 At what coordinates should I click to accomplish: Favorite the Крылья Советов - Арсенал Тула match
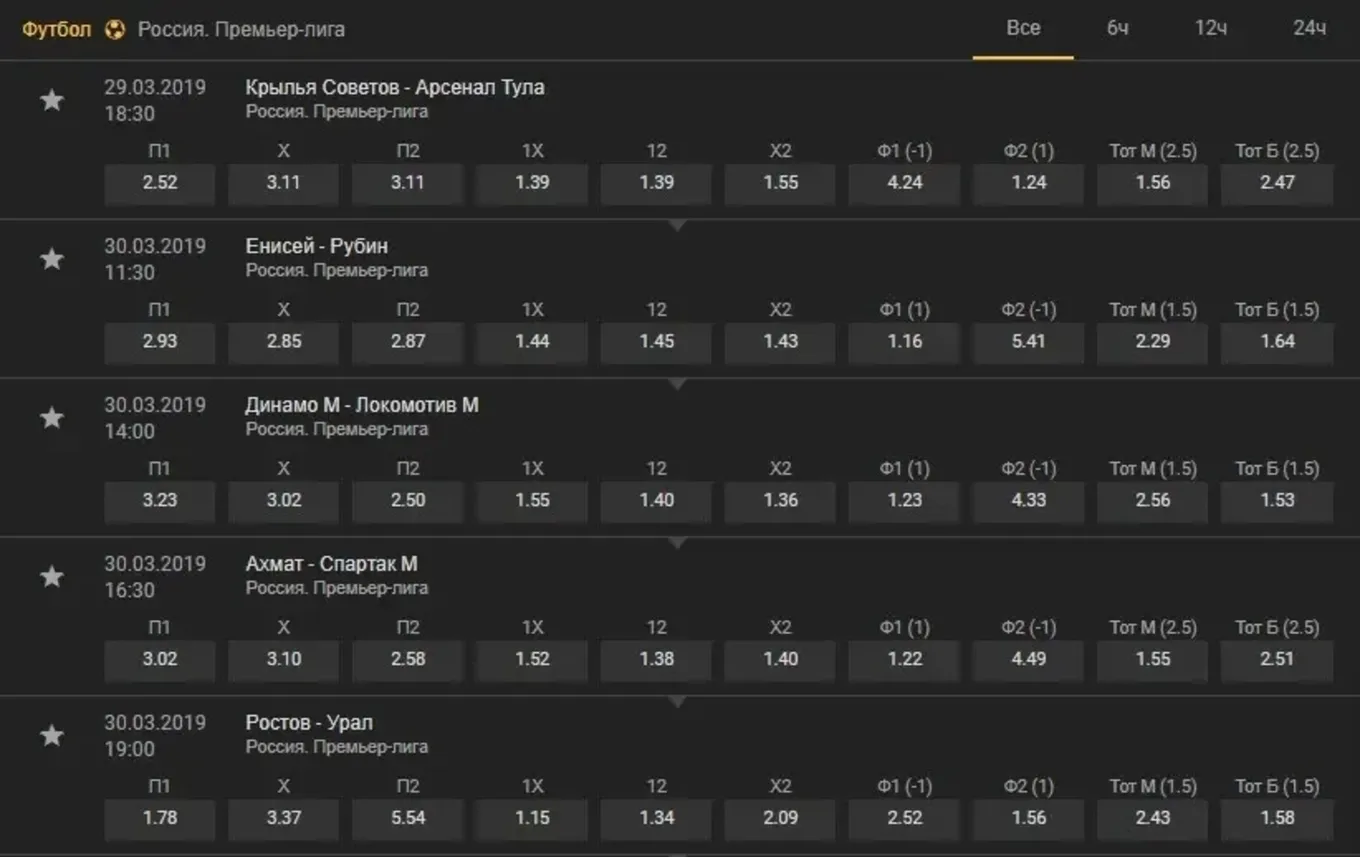tap(52, 100)
